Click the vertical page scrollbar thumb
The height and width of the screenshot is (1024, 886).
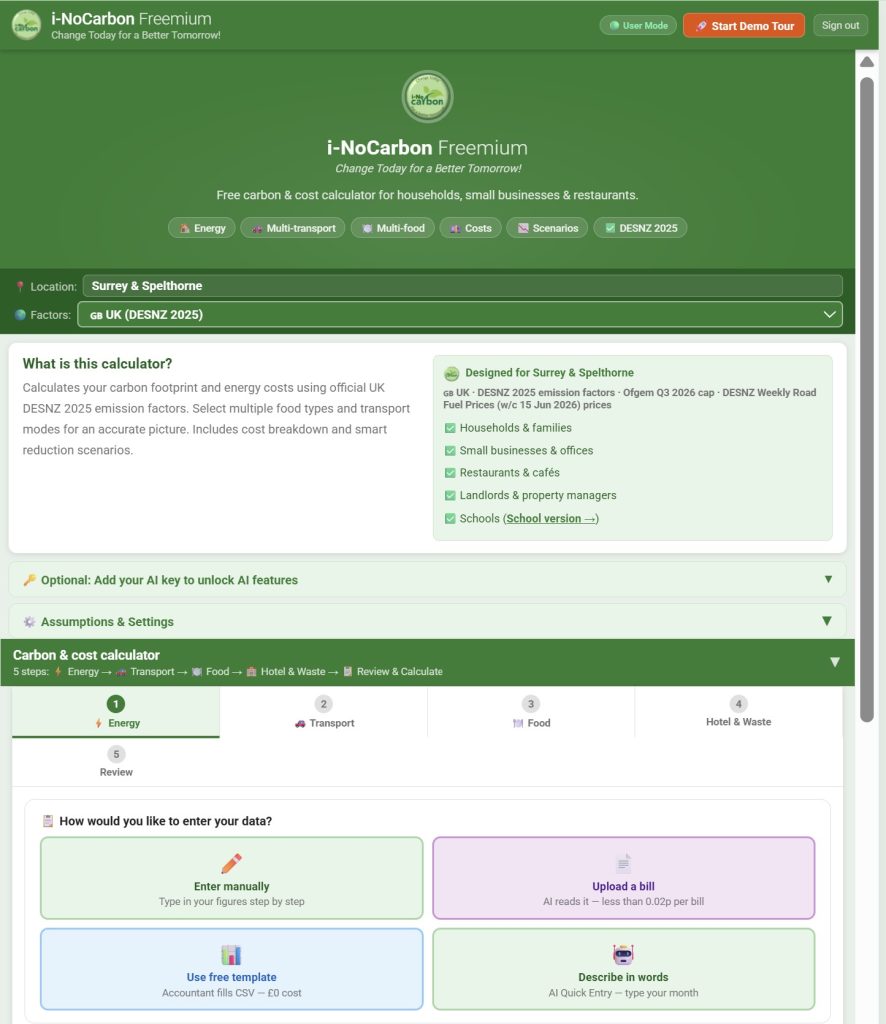click(x=866, y=400)
